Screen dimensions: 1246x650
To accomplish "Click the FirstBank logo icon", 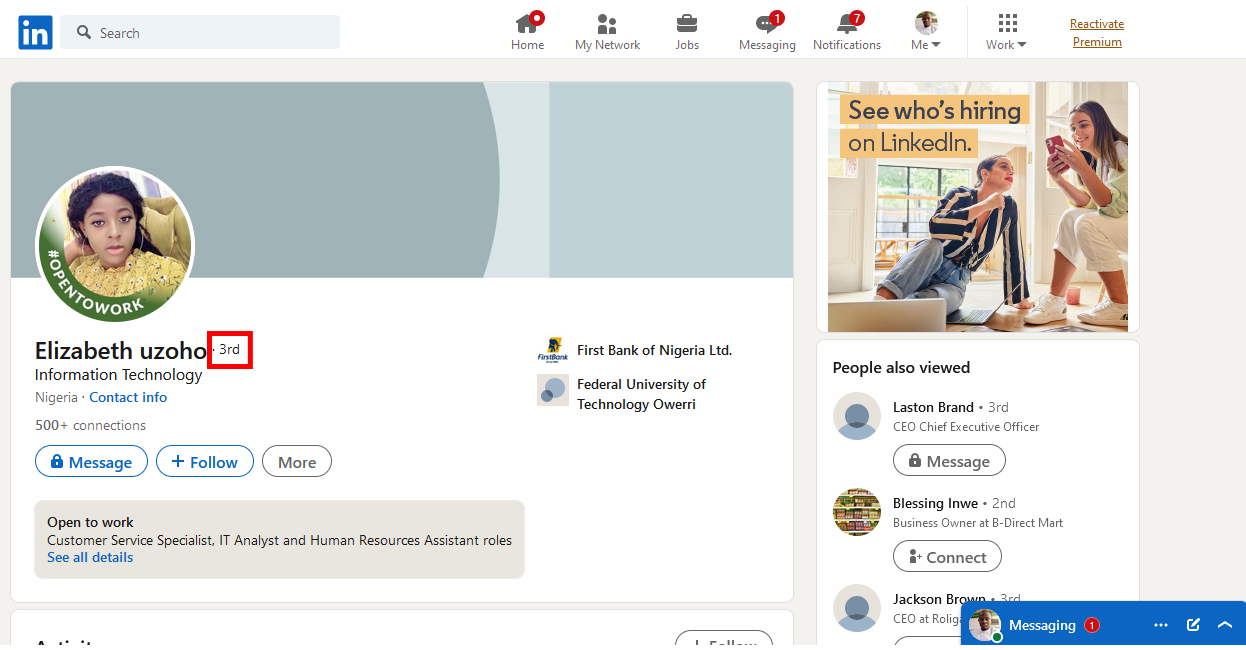I will point(552,350).
